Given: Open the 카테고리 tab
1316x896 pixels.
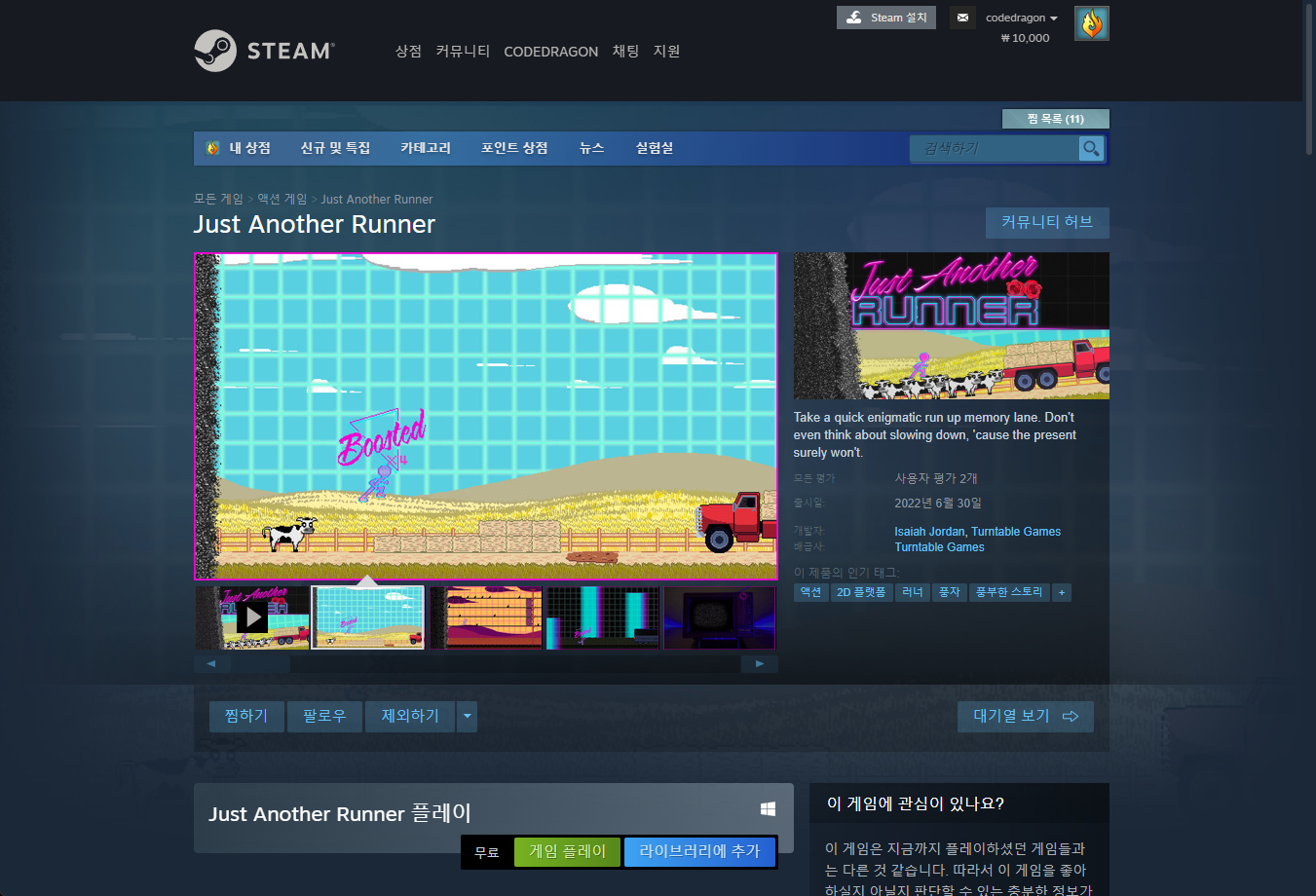Looking at the screenshot, I should [x=426, y=148].
